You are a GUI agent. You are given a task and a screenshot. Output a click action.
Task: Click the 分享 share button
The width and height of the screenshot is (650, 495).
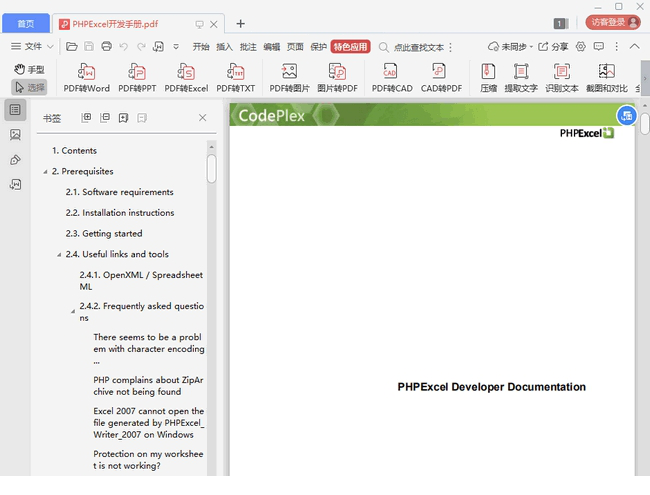553,46
